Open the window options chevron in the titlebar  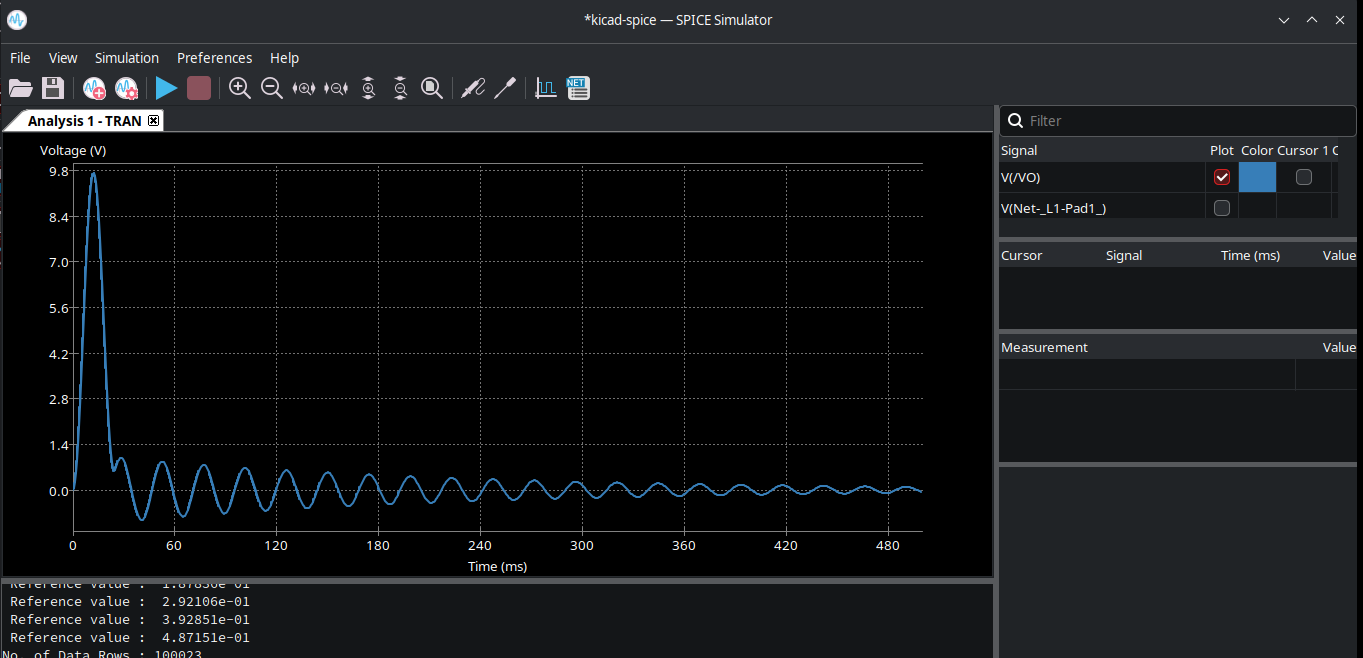pyautogui.click(x=1283, y=19)
